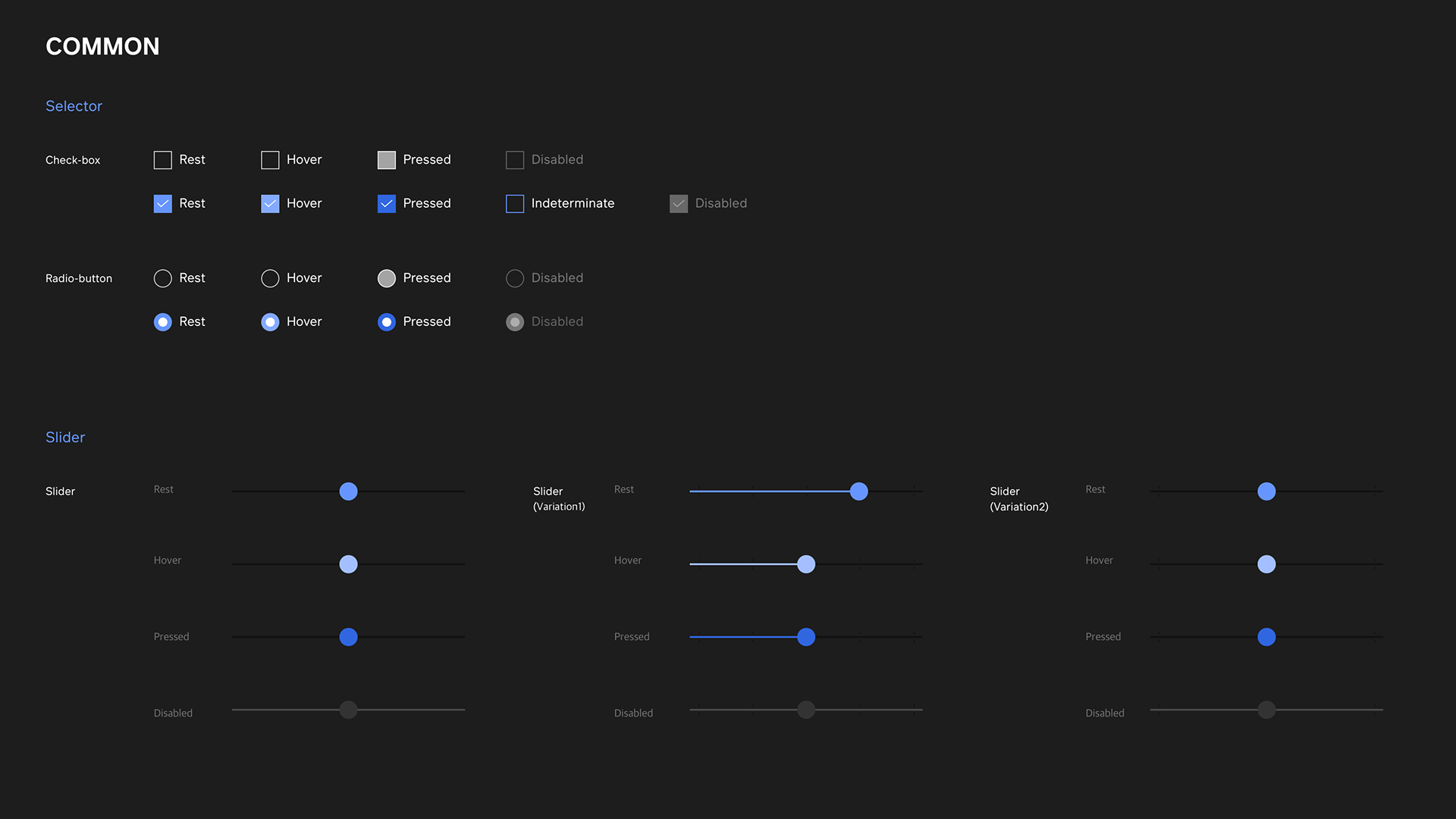Click the basic Slider Rest handle
The width and height of the screenshot is (1456, 819).
click(348, 491)
